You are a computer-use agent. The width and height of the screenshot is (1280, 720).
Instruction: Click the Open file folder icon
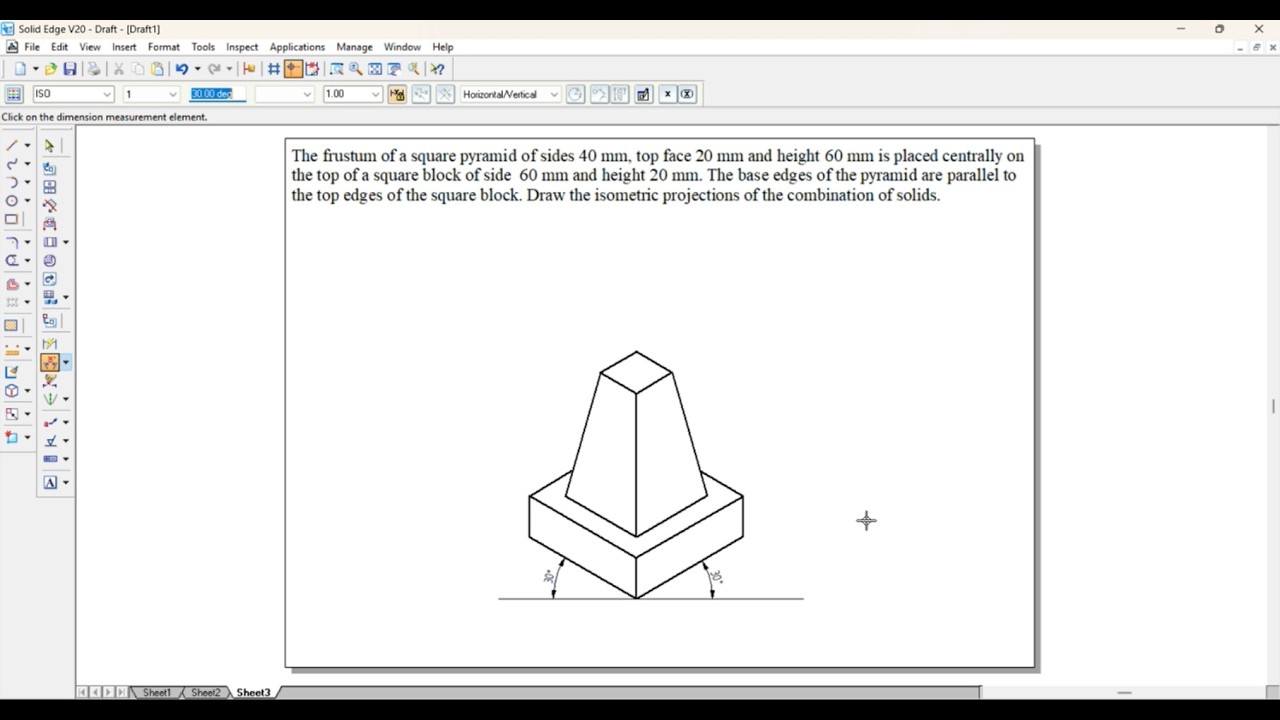pos(51,69)
